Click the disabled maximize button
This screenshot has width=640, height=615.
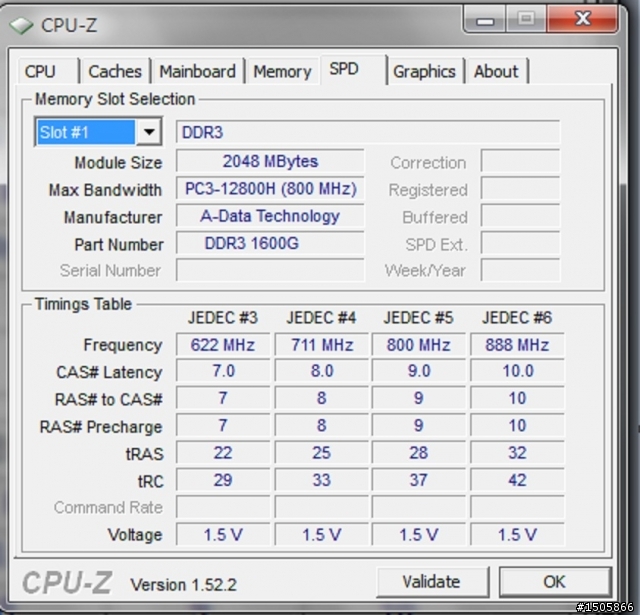pos(526,19)
